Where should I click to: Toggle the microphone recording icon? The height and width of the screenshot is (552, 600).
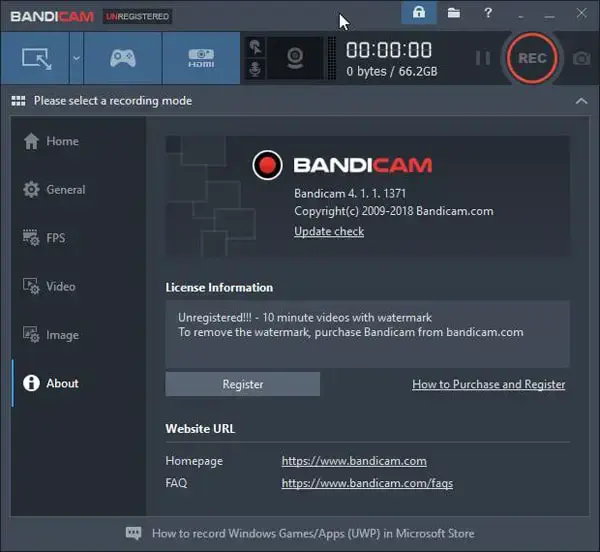(x=255, y=69)
